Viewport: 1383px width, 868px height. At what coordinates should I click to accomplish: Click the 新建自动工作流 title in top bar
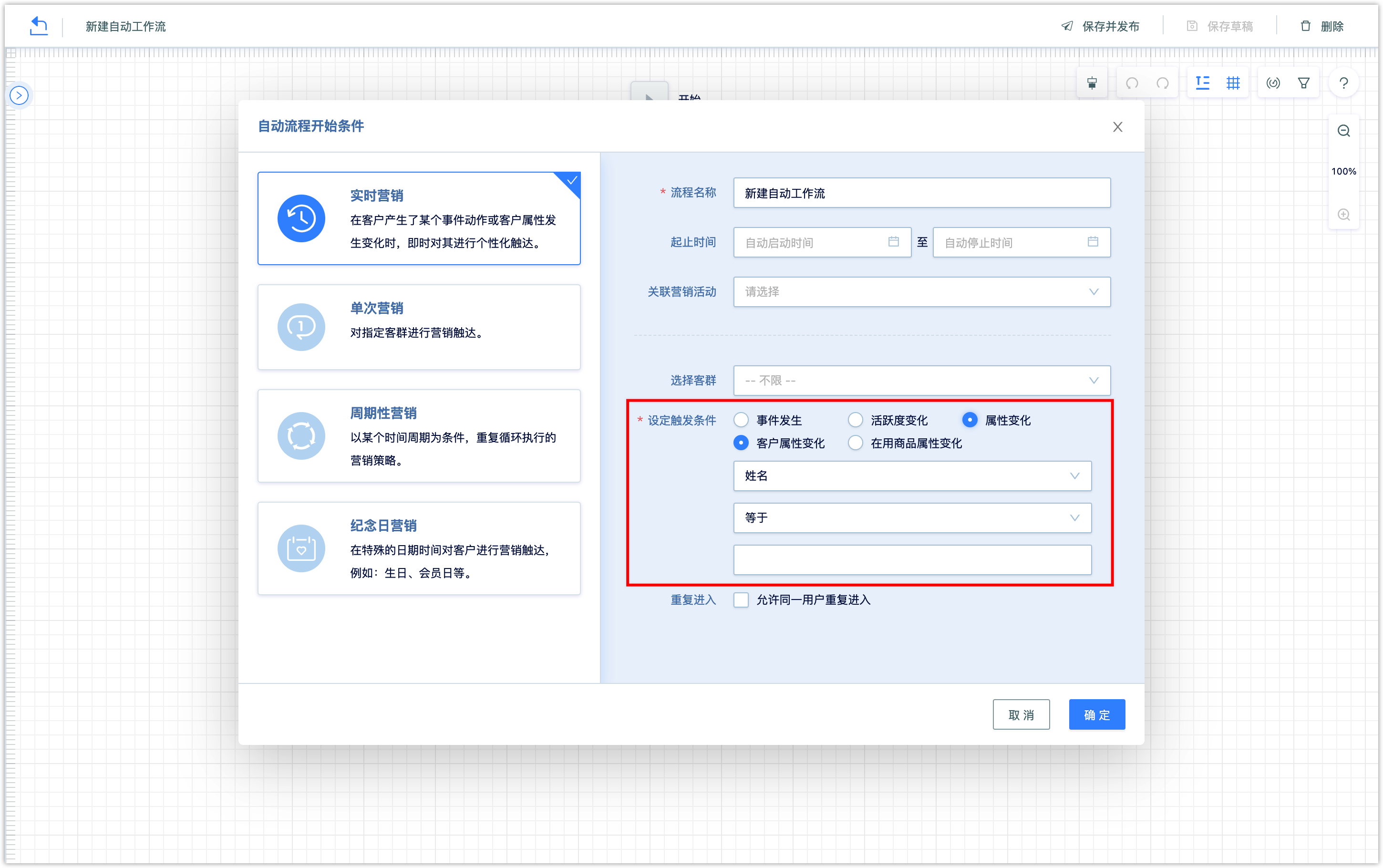click(126, 26)
